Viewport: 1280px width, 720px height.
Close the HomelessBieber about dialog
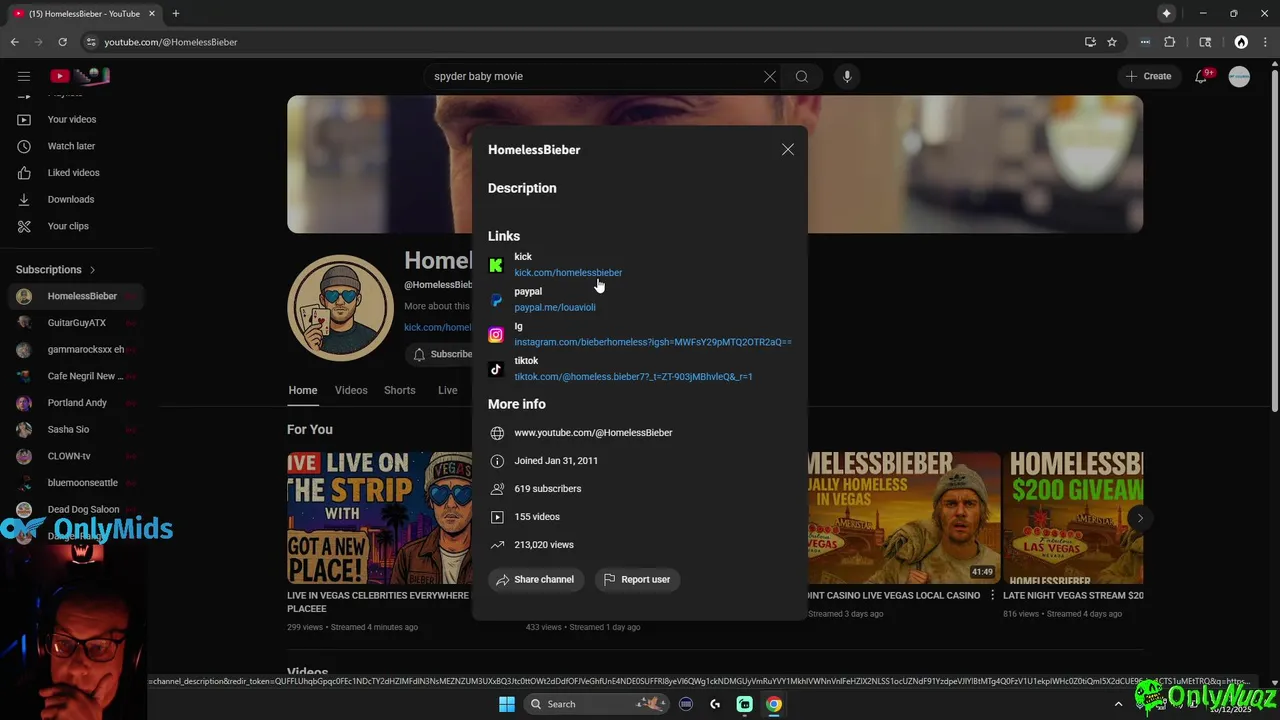[788, 150]
